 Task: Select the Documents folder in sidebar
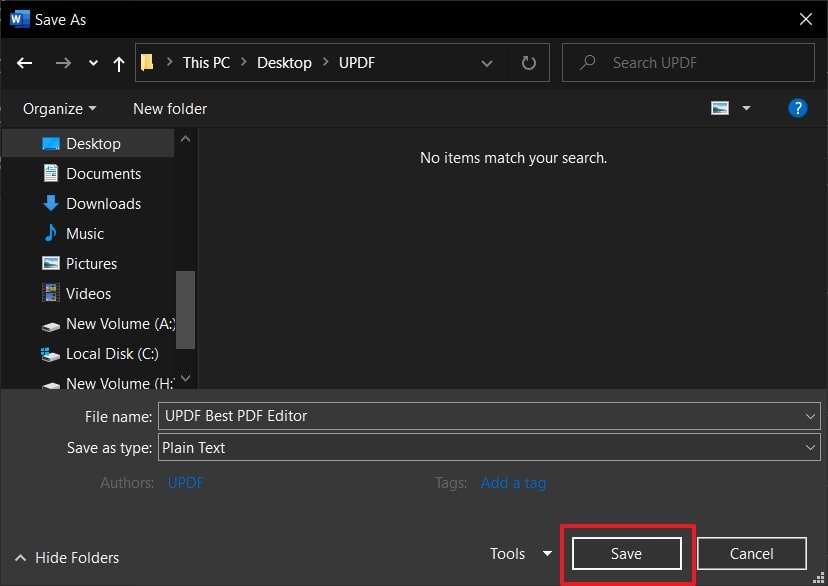click(x=103, y=173)
